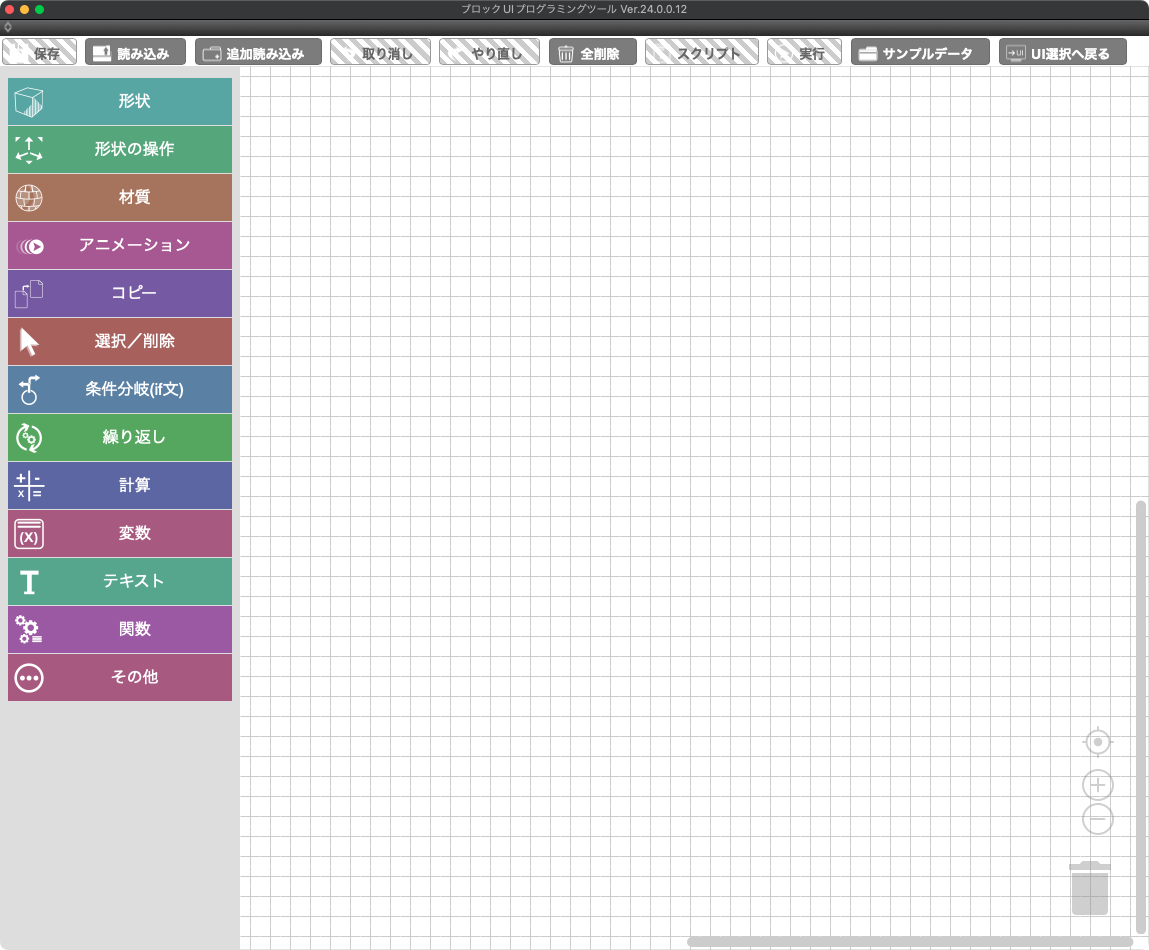
Task: Click the 追加読み込み (additional load) button
Action: [x=258, y=53]
